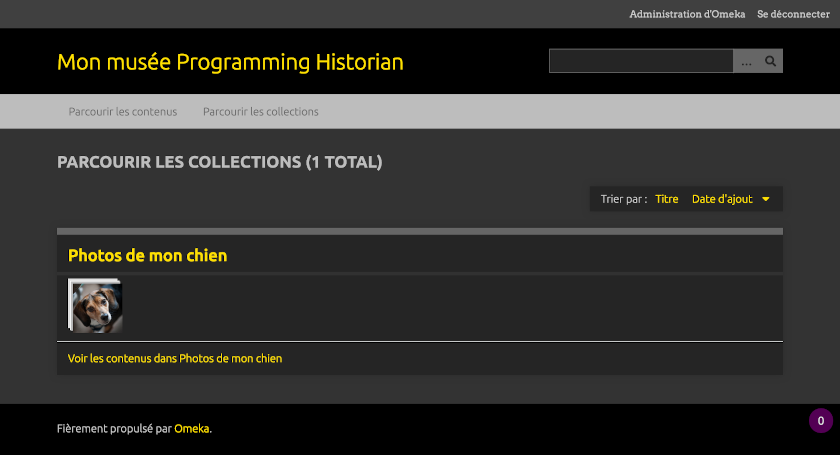Open Administration d'Omeka link
The height and width of the screenshot is (455, 840).
click(687, 14)
